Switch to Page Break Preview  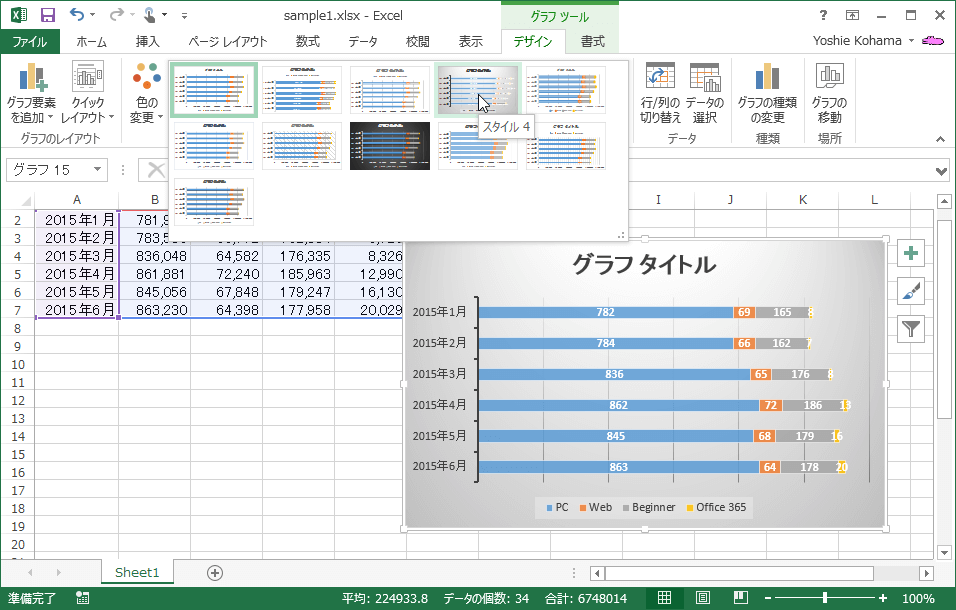coord(741,598)
